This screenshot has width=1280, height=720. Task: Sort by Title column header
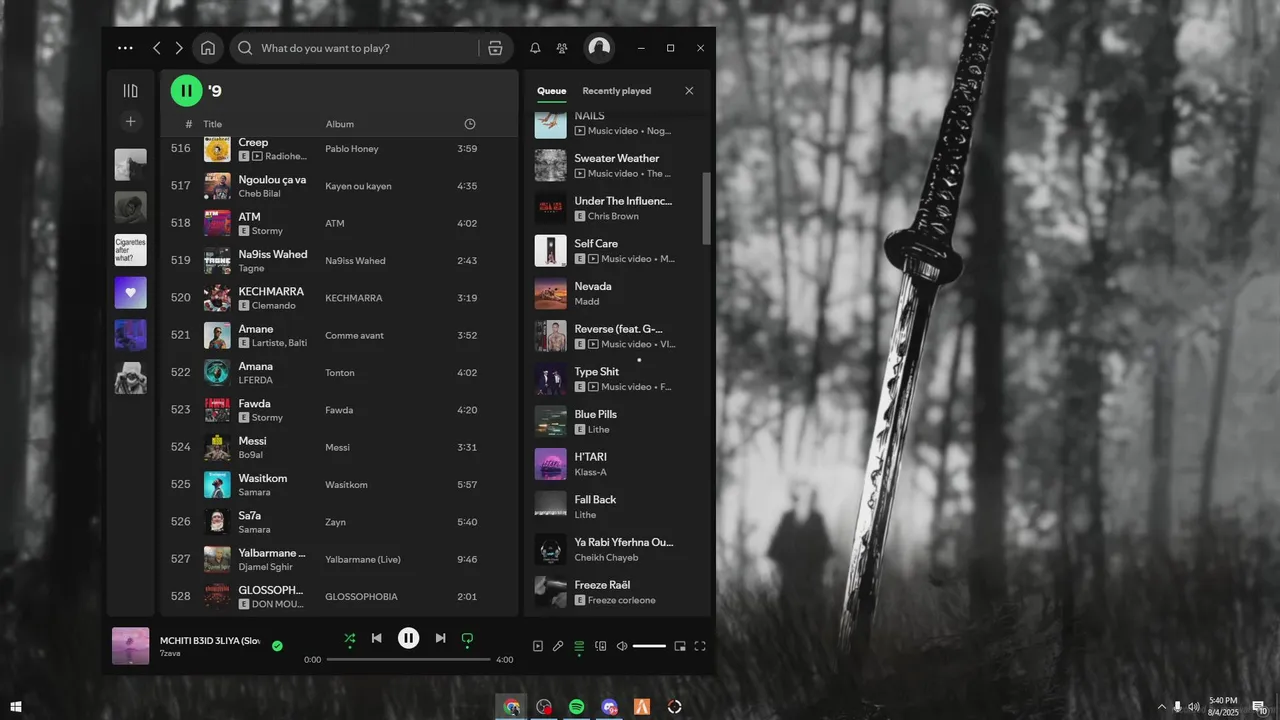pyautogui.click(x=213, y=124)
